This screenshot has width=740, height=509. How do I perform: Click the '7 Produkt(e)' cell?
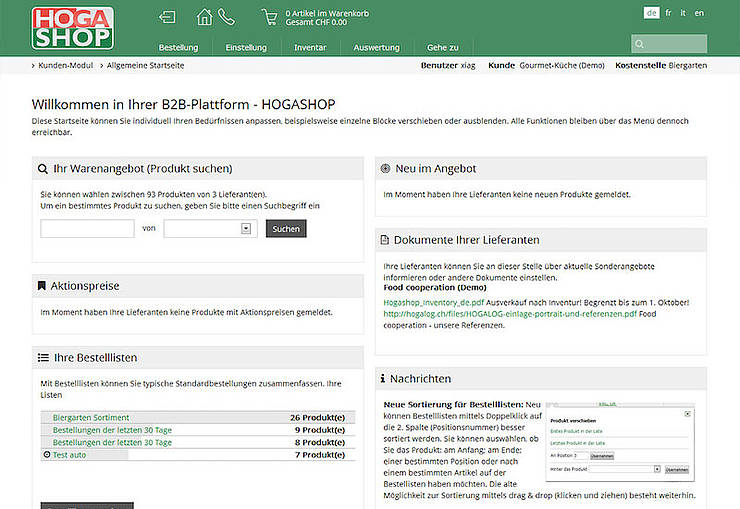click(320, 455)
